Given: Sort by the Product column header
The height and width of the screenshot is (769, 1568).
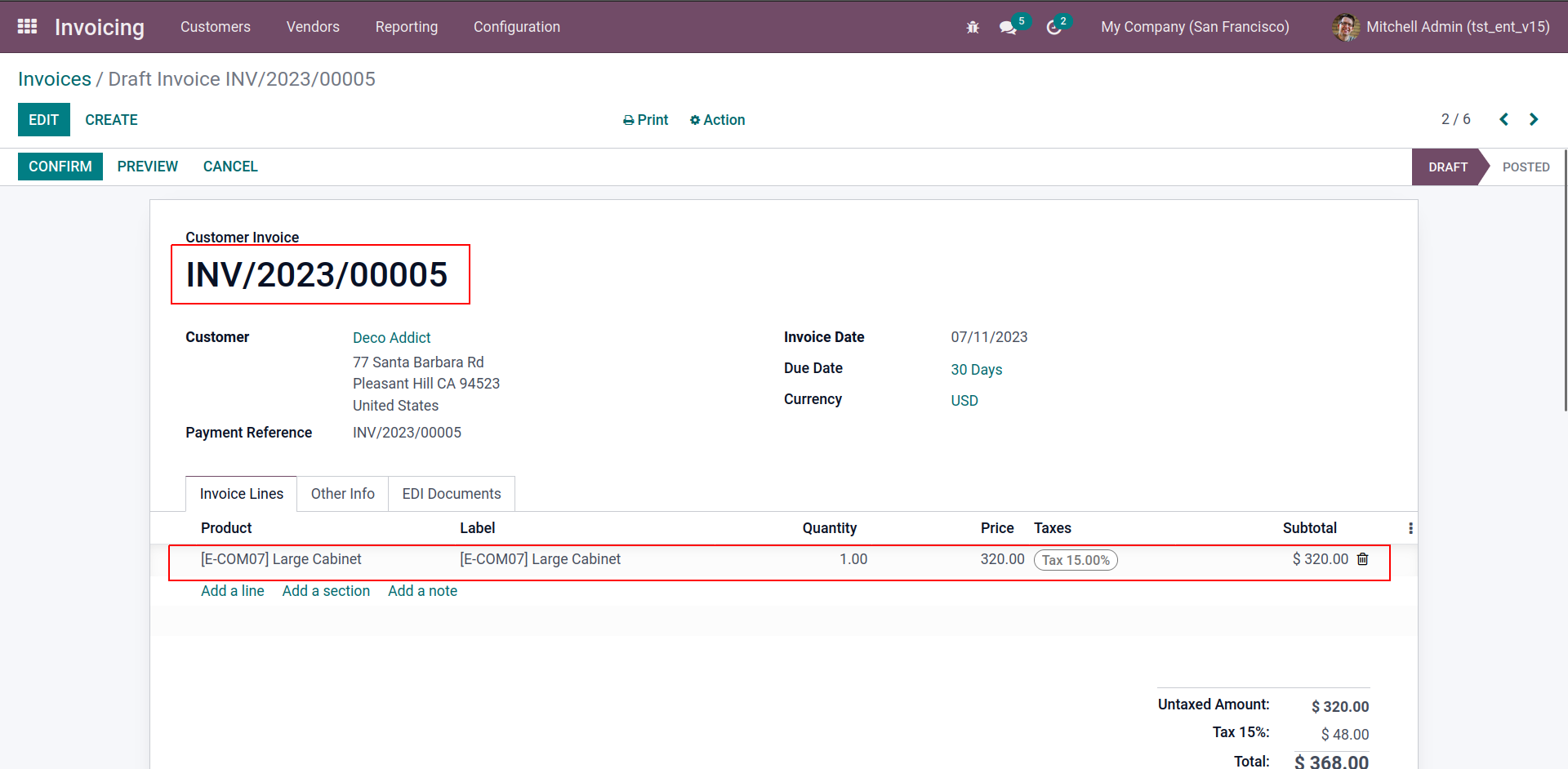Looking at the screenshot, I should pyautogui.click(x=226, y=528).
